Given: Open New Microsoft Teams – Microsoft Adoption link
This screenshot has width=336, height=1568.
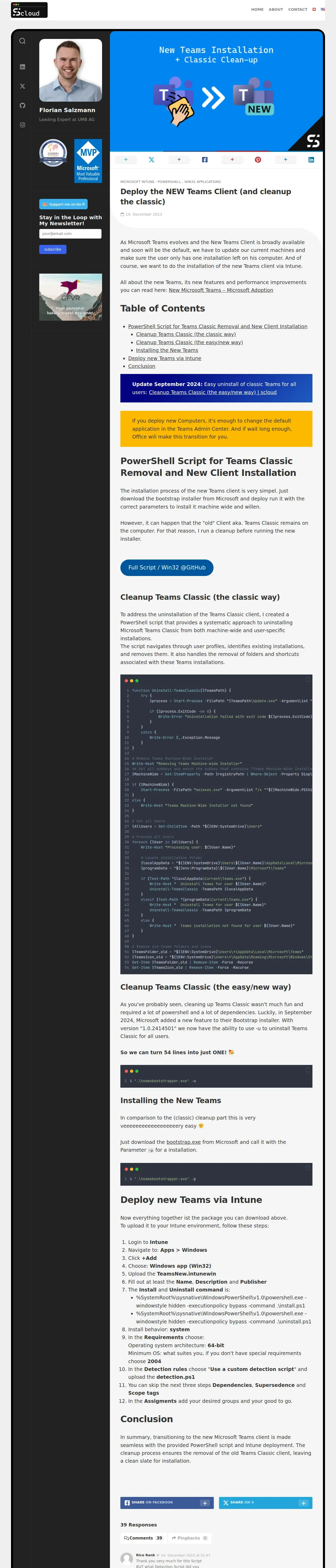Looking at the screenshot, I should 221,290.
